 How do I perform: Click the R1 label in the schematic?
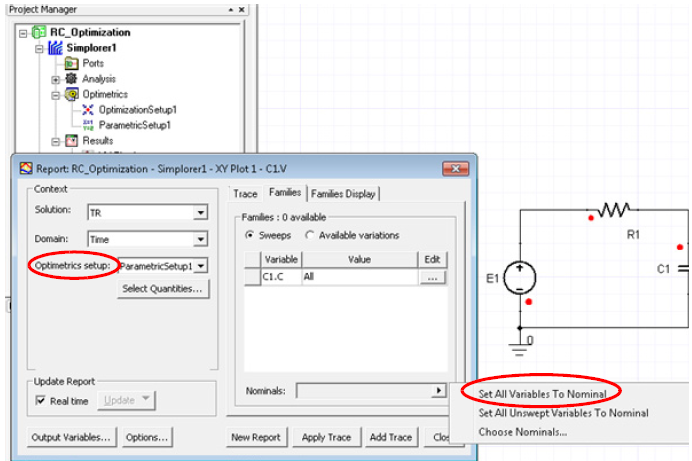pos(633,234)
